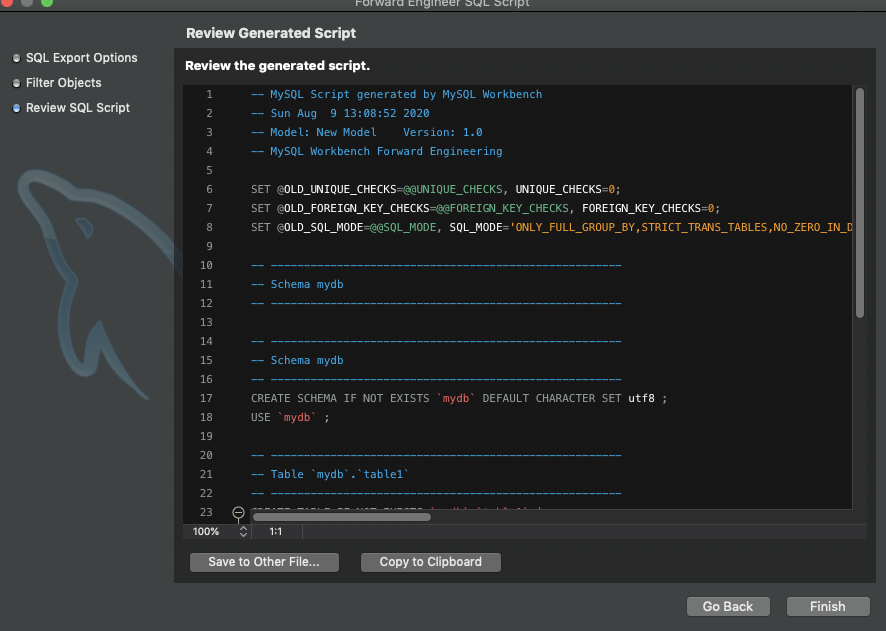The width and height of the screenshot is (886, 631).
Task: Click the Filter Objects step bullet
Action: click(16, 83)
